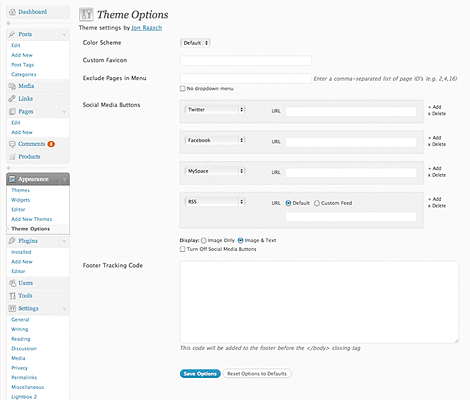Click Delete next to Facebook row

[x=437, y=144]
